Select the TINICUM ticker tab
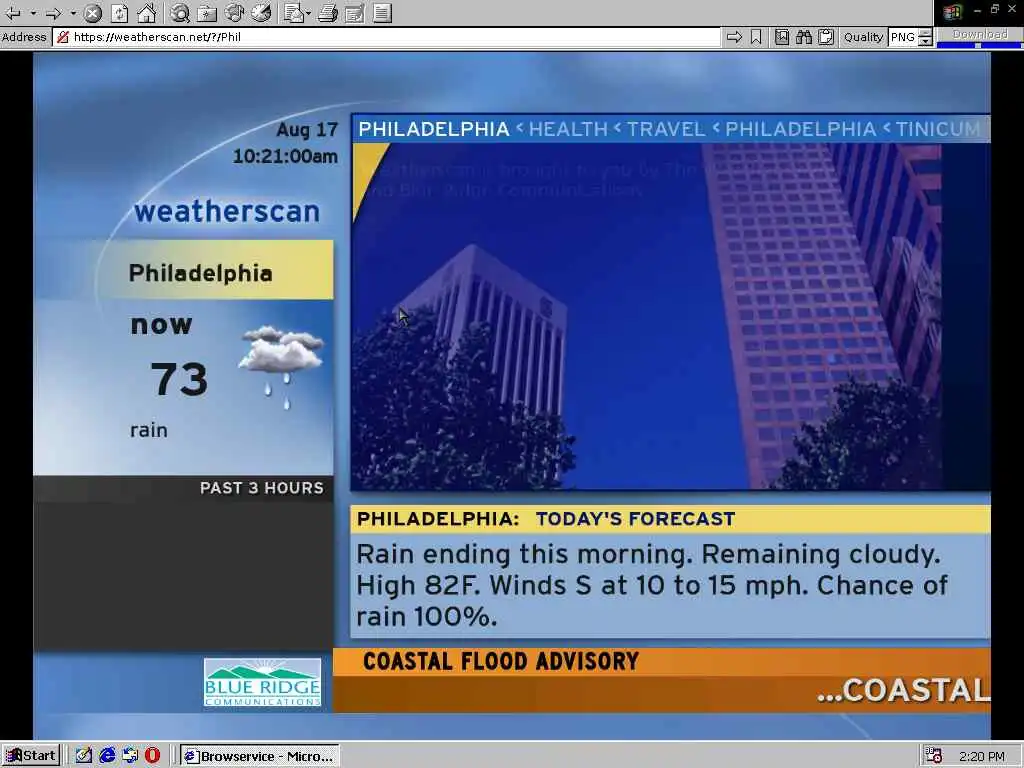The height and width of the screenshot is (768, 1024). point(938,129)
